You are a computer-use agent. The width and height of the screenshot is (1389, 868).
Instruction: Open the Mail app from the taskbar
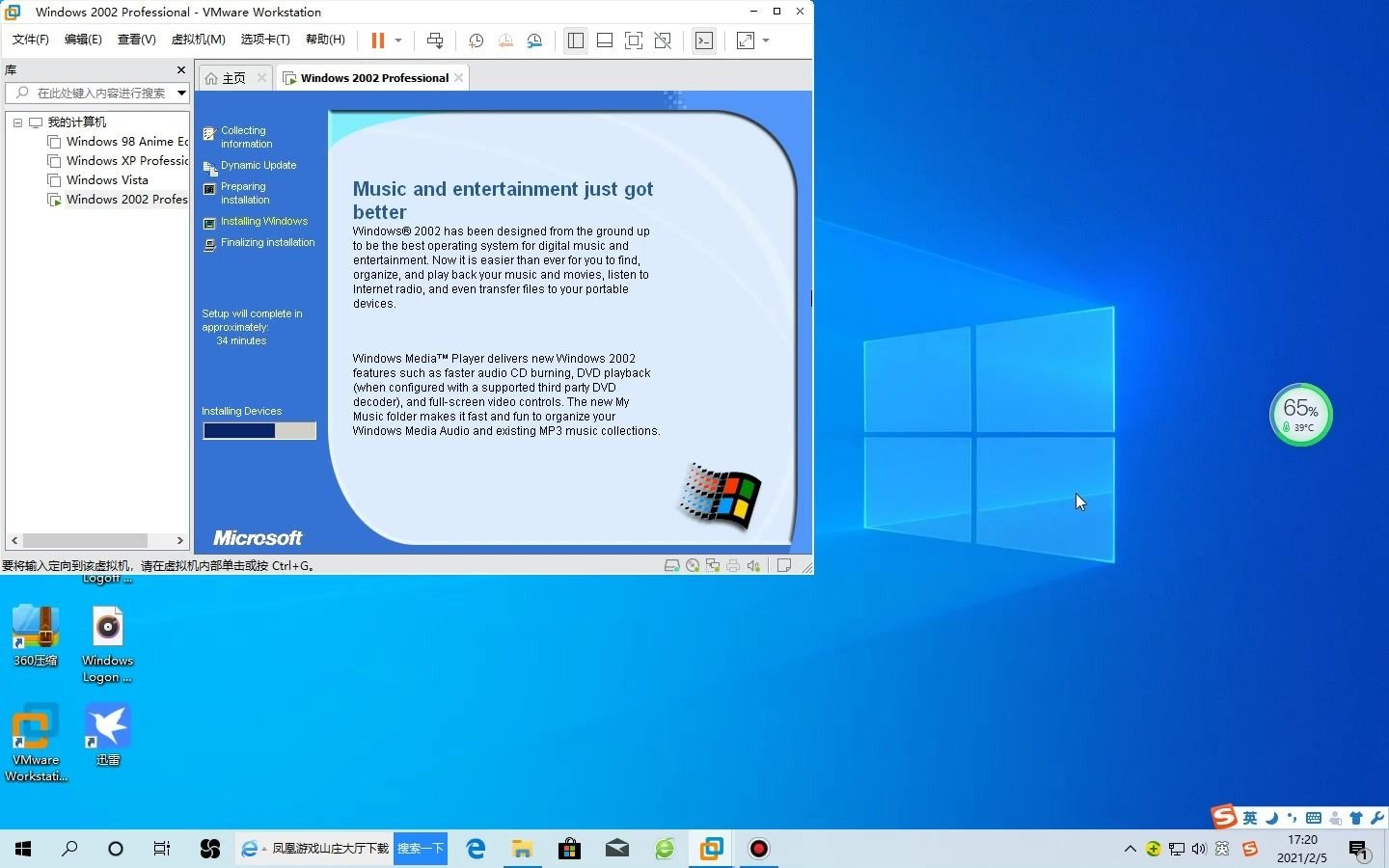click(x=617, y=849)
